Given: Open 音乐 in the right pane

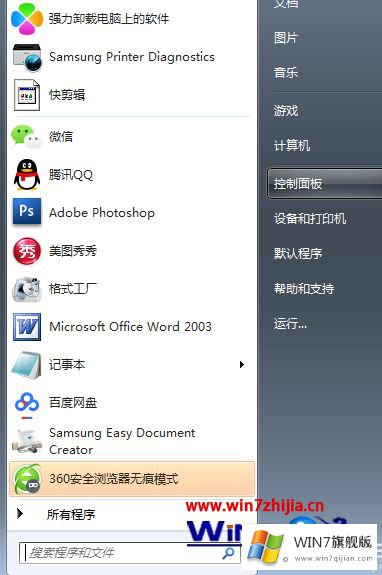Looking at the screenshot, I should (286, 72).
